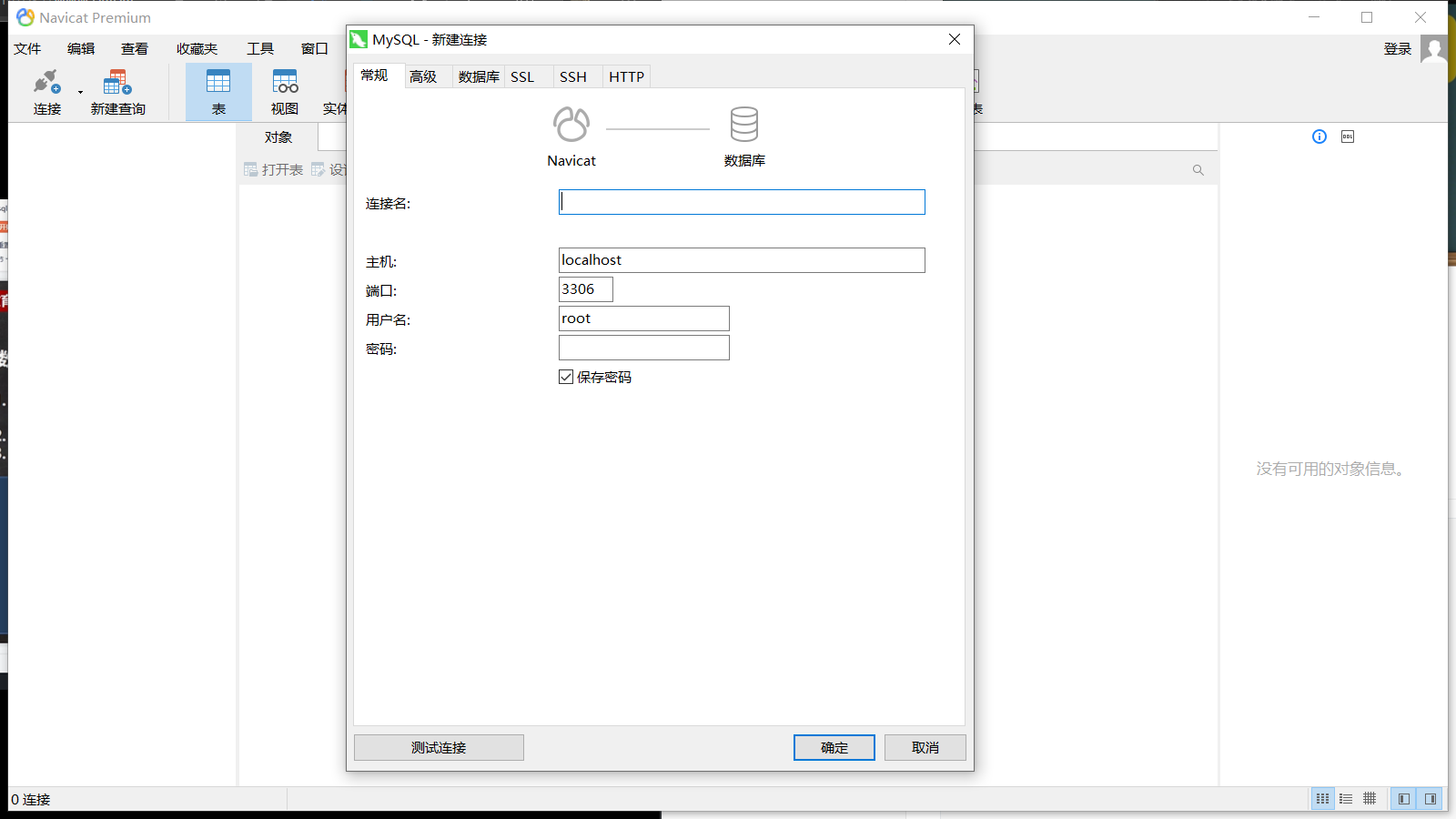Click the Test Connection (测试连接) button

tap(439, 747)
